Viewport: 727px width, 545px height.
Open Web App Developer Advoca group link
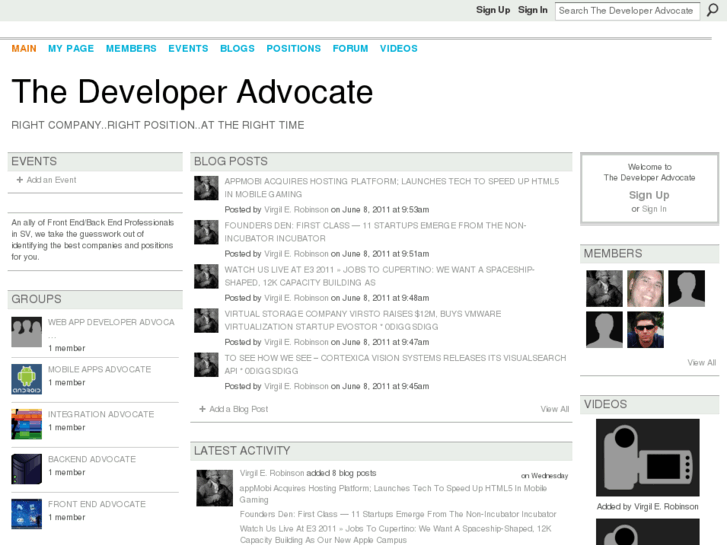tap(111, 322)
